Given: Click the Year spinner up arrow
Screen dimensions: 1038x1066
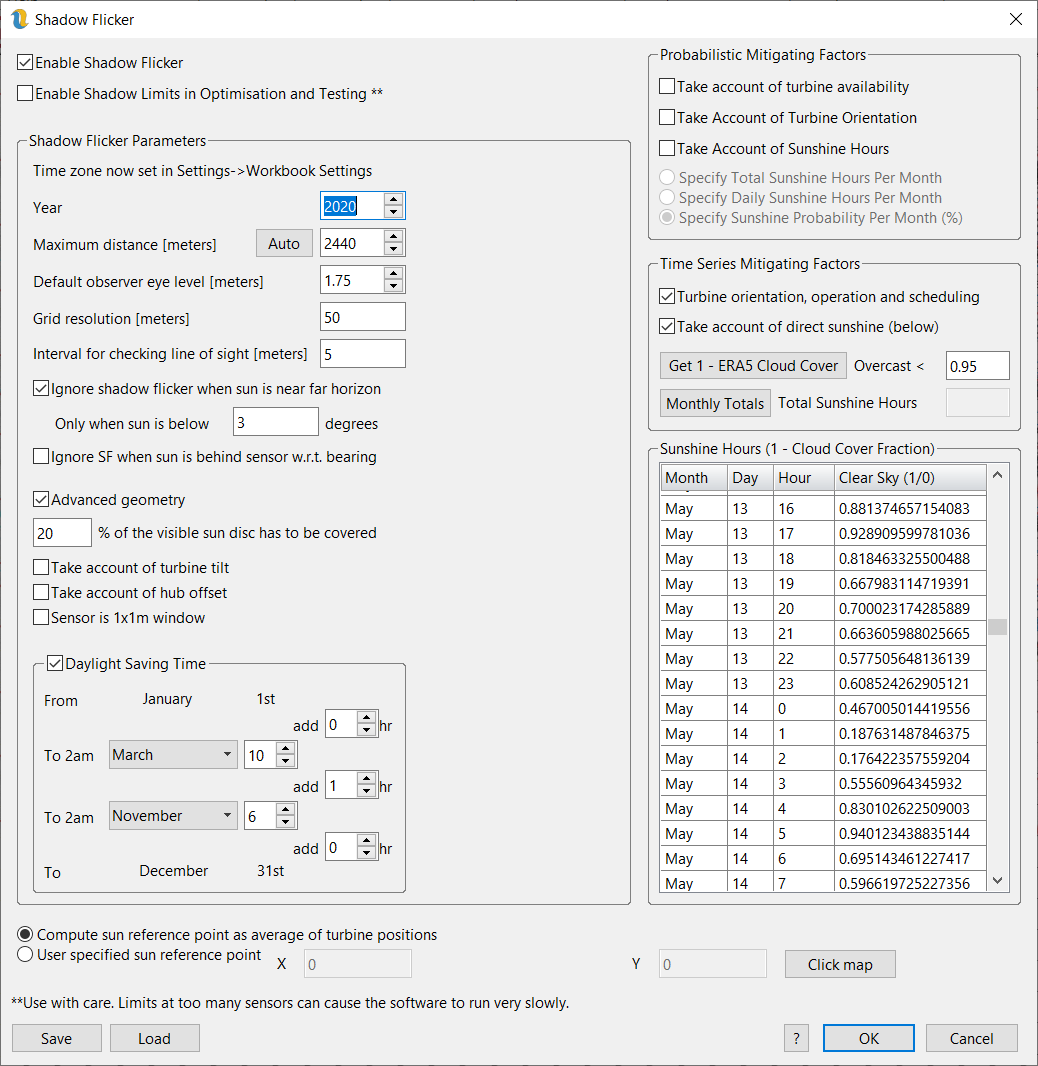Looking at the screenshot, I should [x=394, y=200].
